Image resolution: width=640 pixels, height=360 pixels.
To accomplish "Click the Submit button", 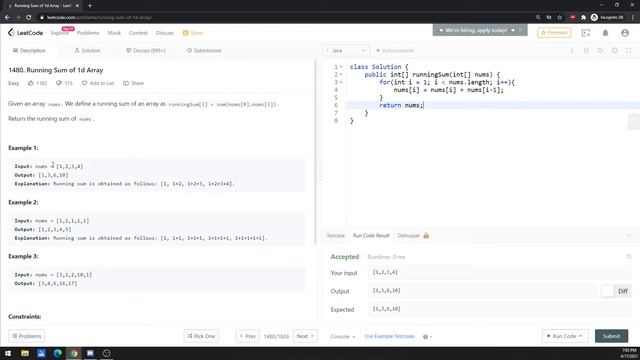I will coord(611,336).
